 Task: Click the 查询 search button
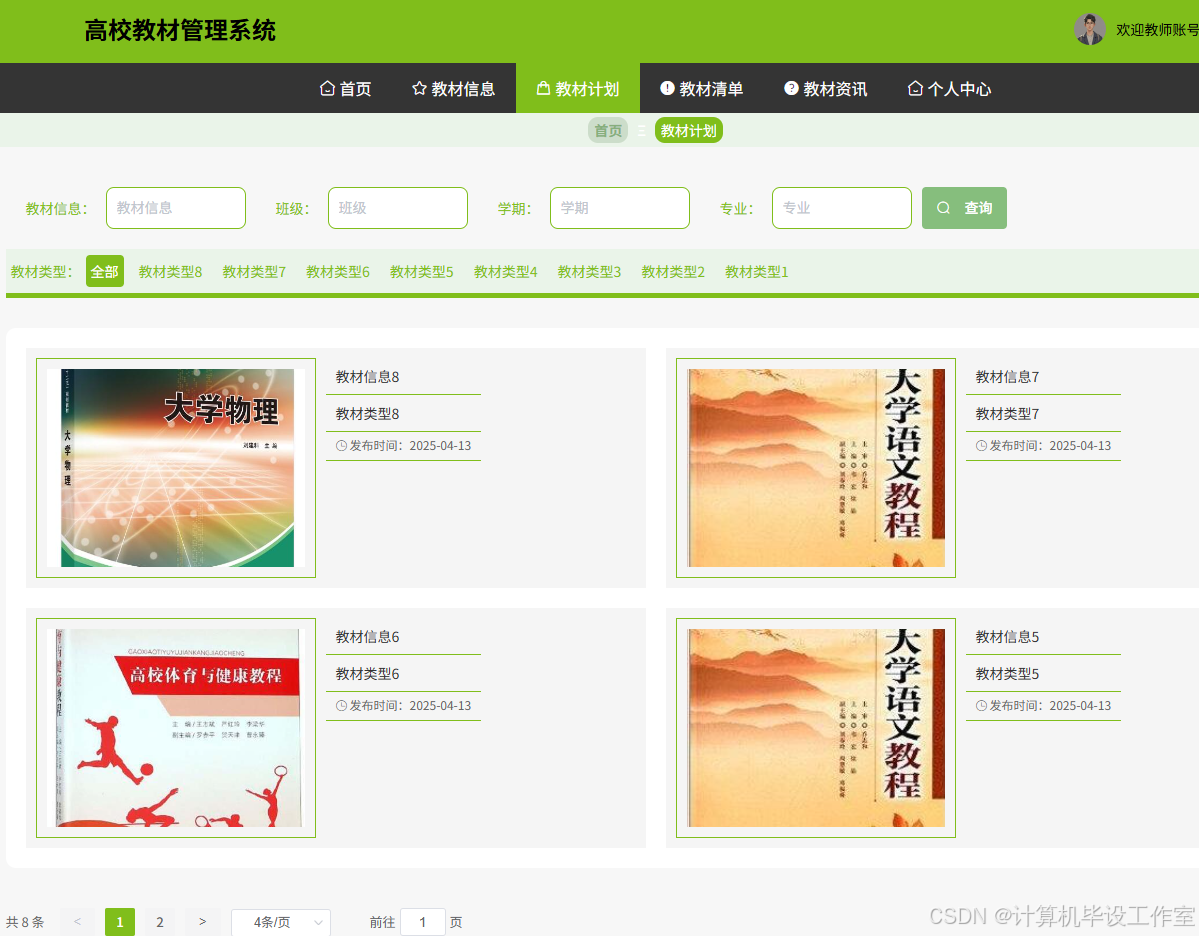click(x=964, y=208)
